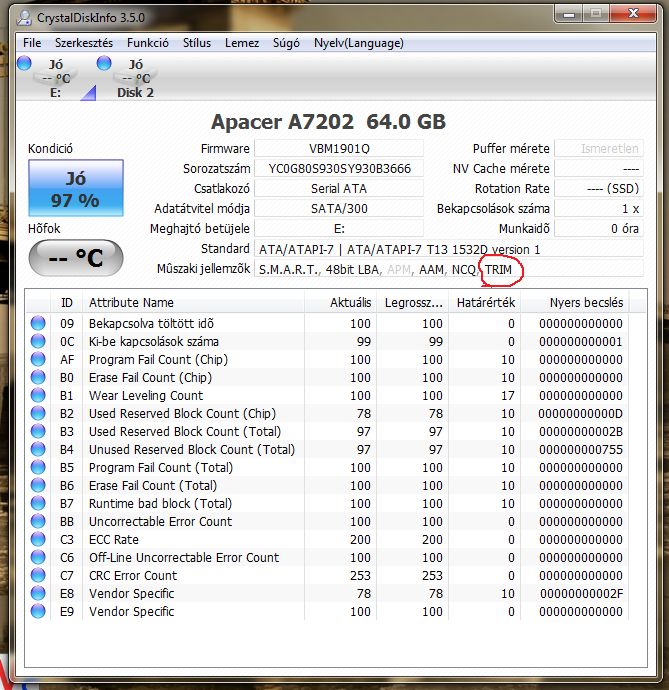669x690 pixels.
Task: Click the SATA/300 transfer mode field
Action: tap(339, 209)
